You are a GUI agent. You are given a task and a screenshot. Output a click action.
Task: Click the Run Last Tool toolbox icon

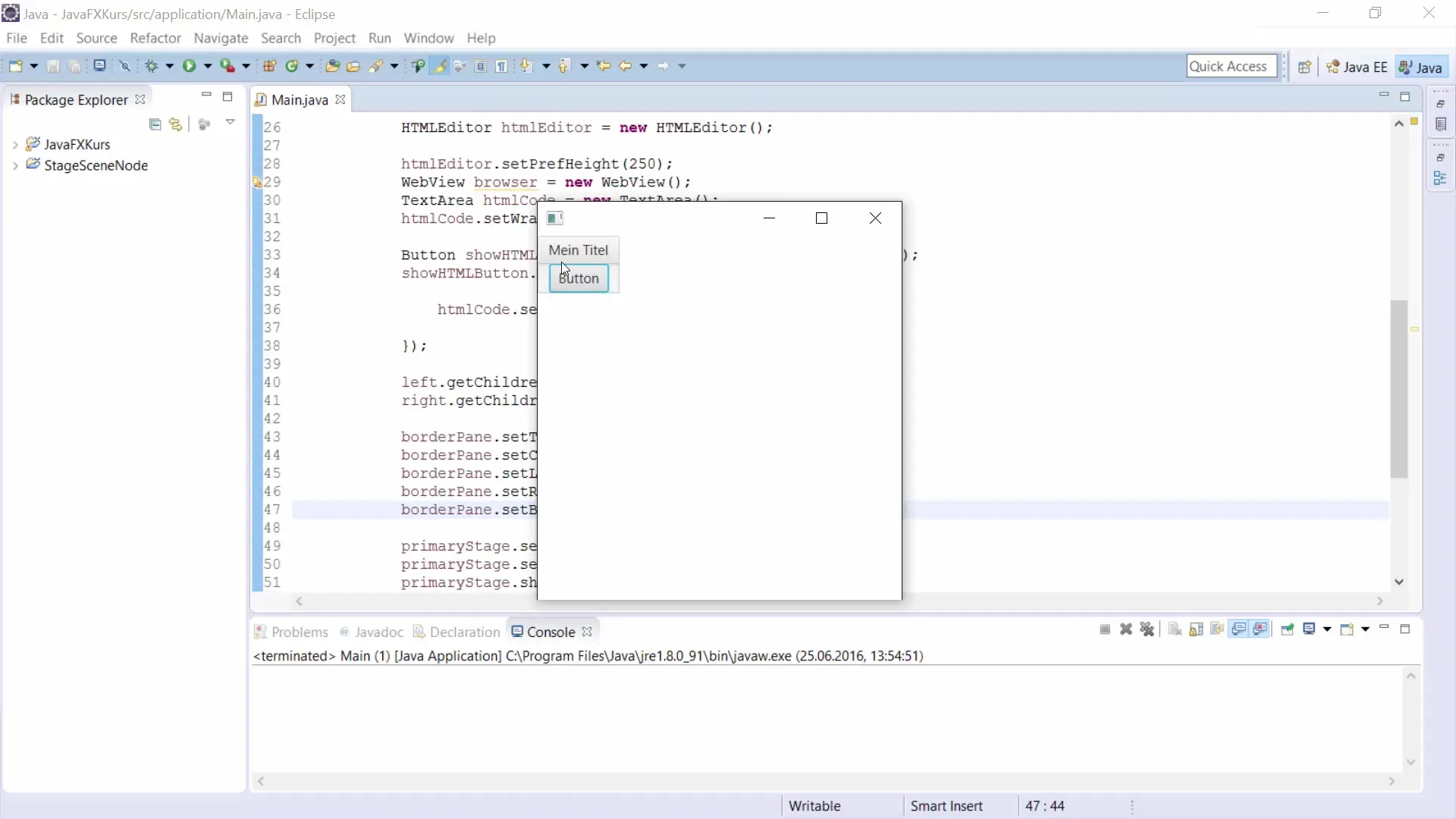tap(227, 66)
